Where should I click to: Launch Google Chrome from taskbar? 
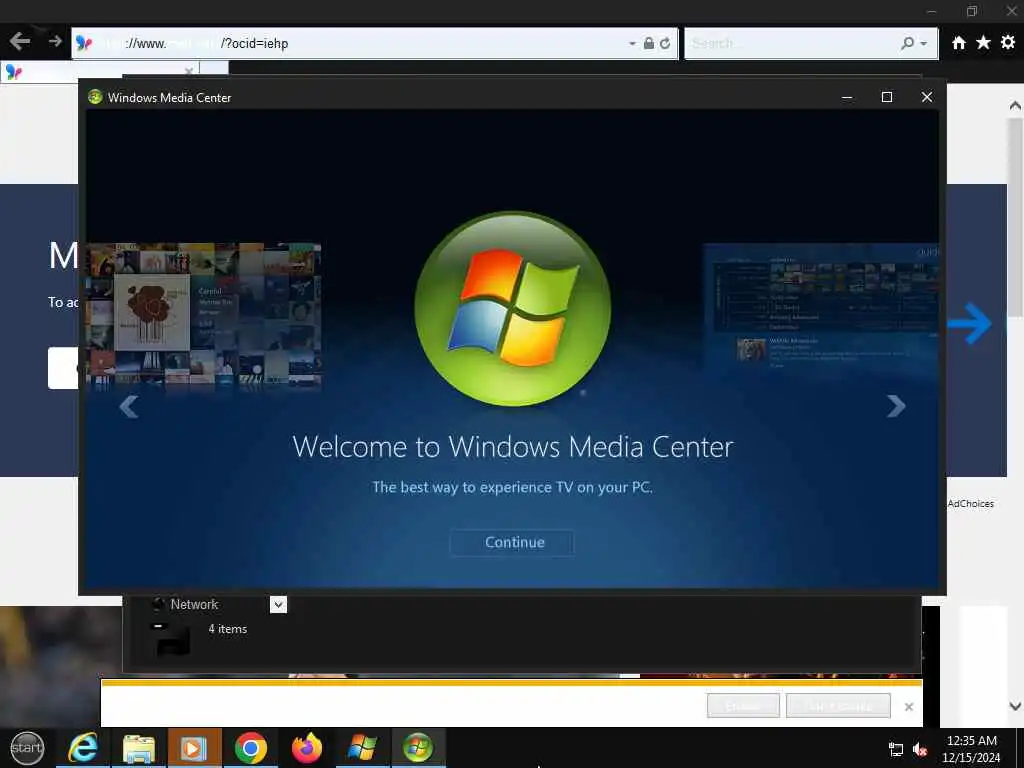click(x=251, y=748)
